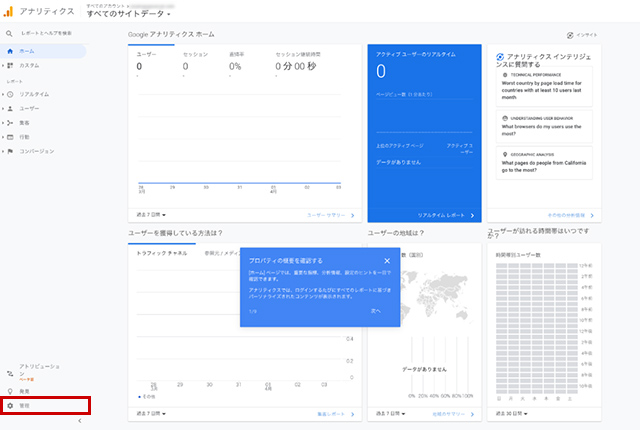Open the 地域のサマリー link
Image resolution: width=640 pixels, height=430 pixels.
point(448,414)
